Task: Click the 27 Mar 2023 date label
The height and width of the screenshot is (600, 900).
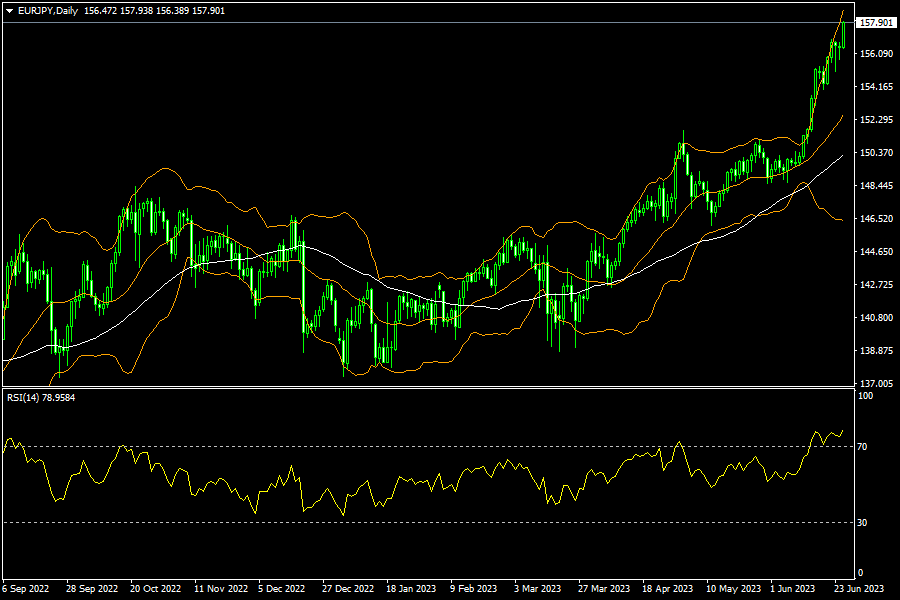Action: click(x=604, y=589)
